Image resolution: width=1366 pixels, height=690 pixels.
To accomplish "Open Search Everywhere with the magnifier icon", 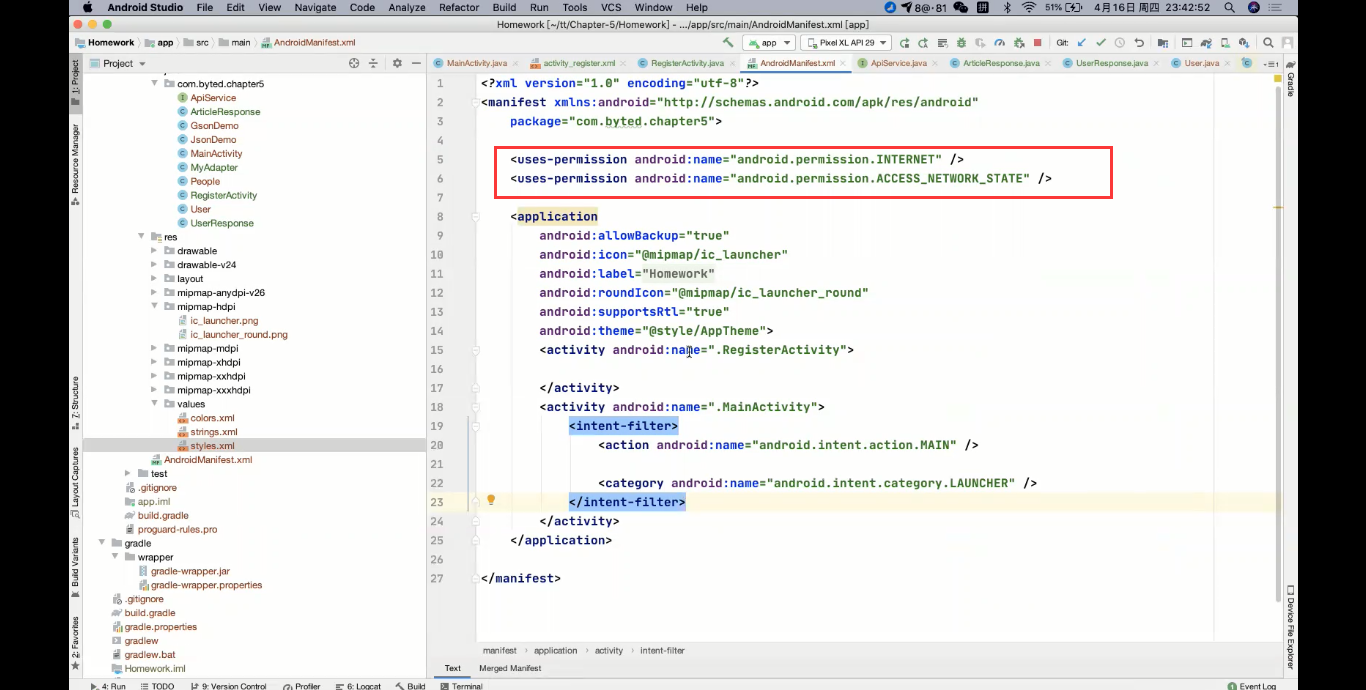I will coord(1268,43).
